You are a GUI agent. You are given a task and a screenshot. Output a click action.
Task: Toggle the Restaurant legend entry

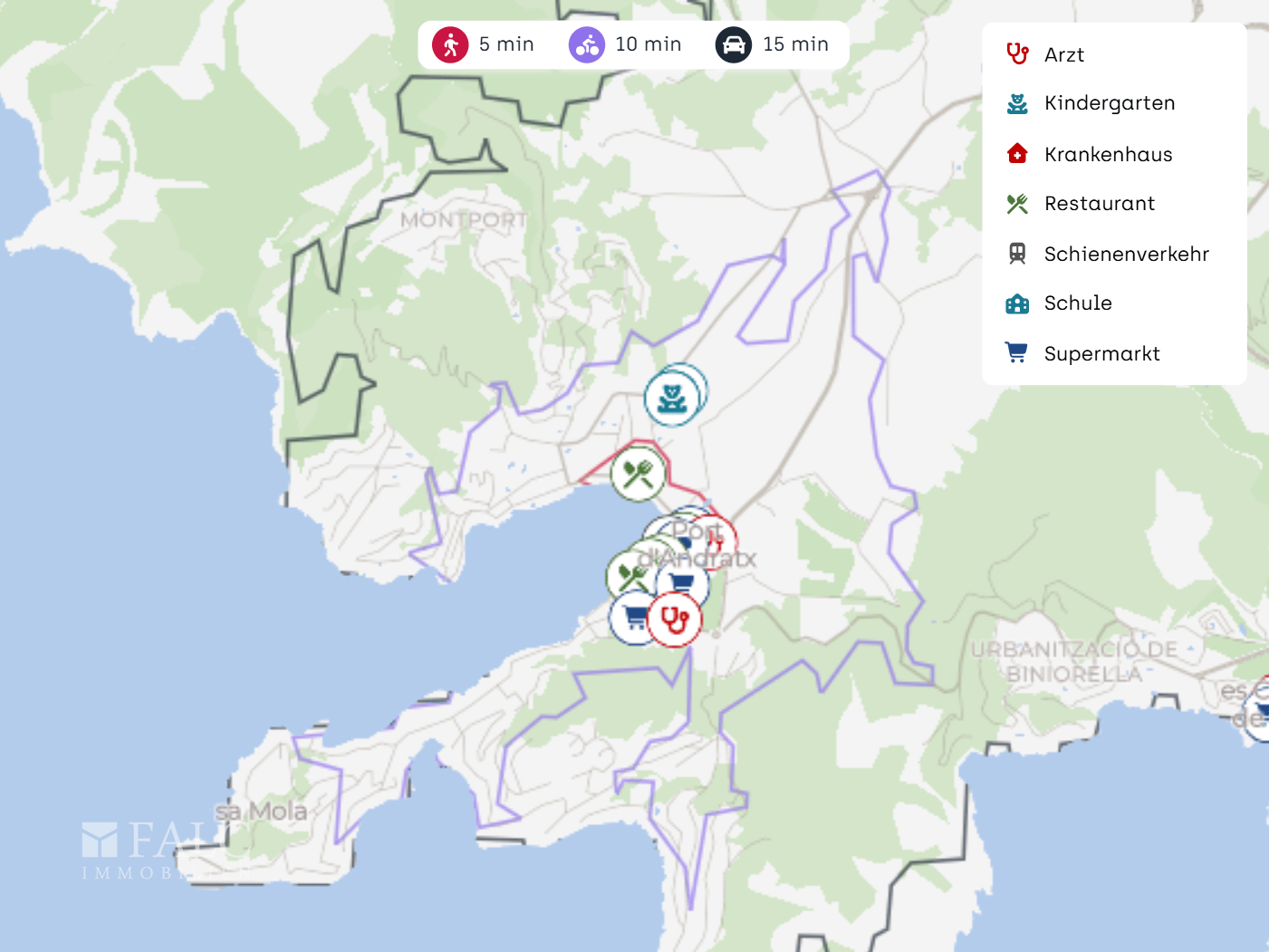pyautogui.click(x=1081, y=204)
